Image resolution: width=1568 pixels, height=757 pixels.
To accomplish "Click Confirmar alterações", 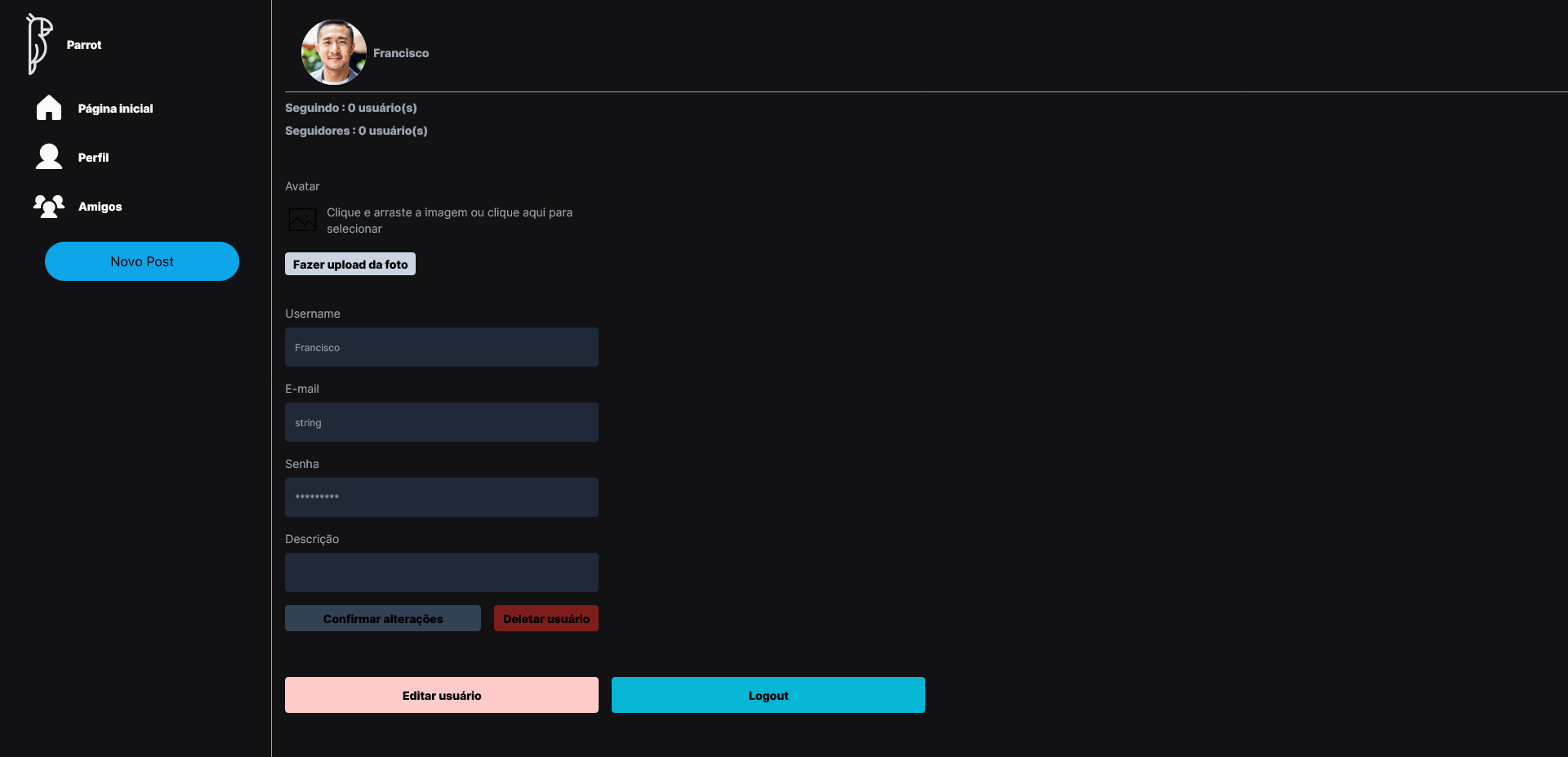I will pos(382,618).
